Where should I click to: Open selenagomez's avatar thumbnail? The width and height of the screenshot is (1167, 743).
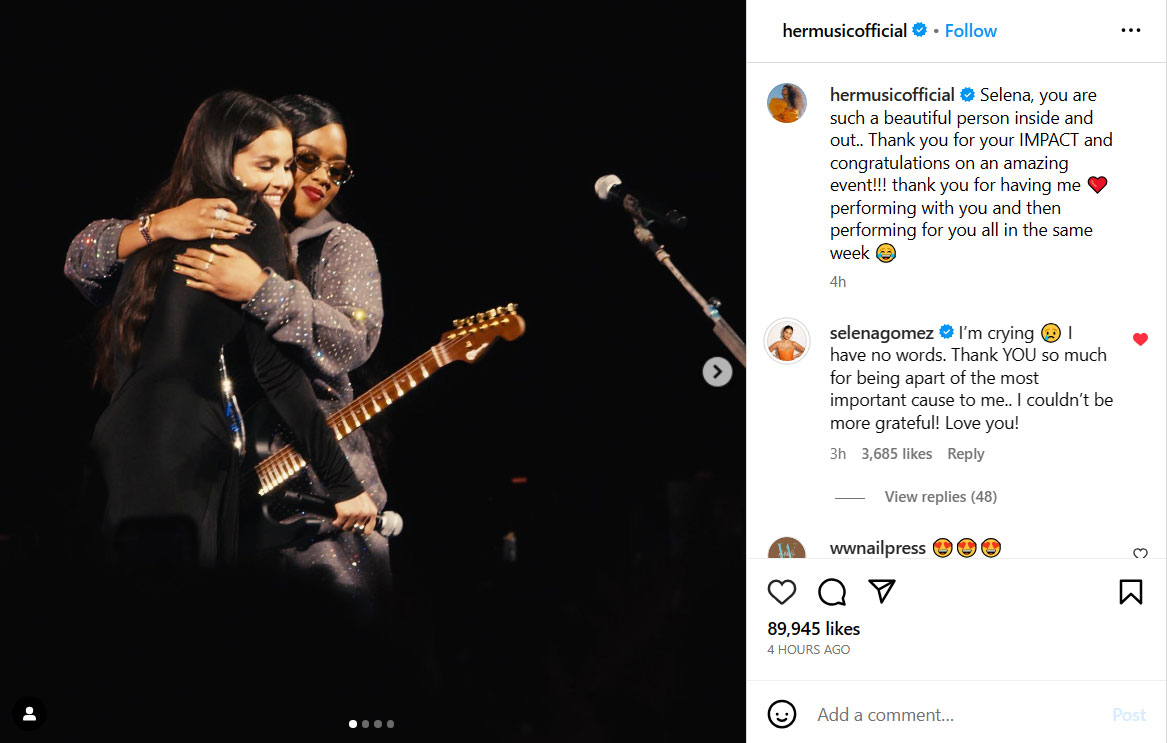(787, 342)
